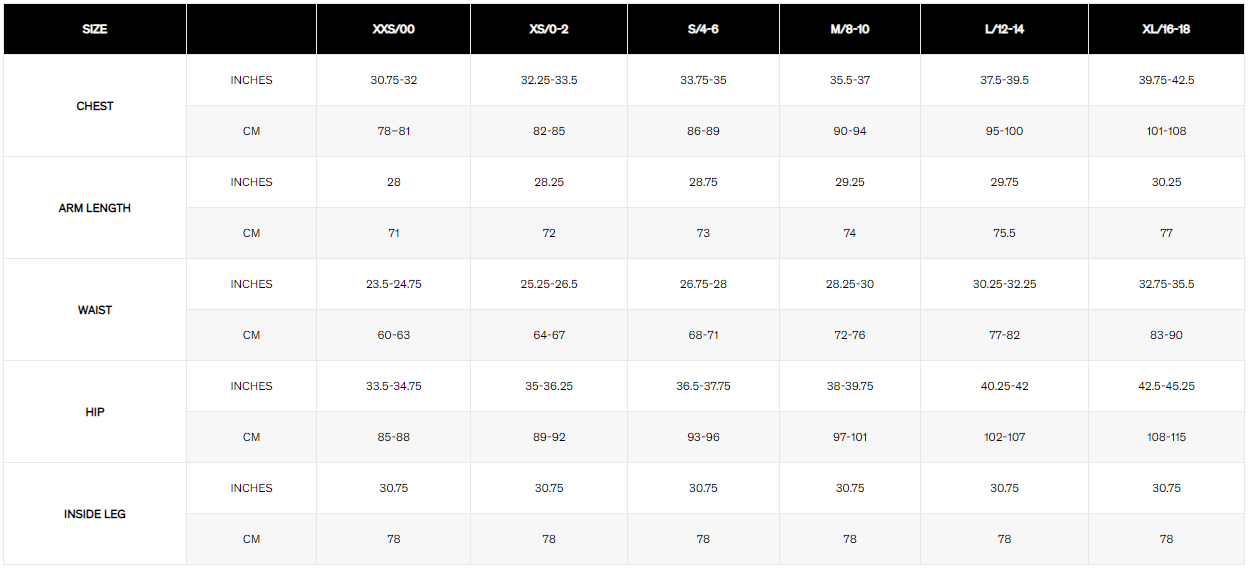The height and width of the screenshot is (573, 1252).
Task: Click chest inches value 35.5-37
Action: pos(849,80)
